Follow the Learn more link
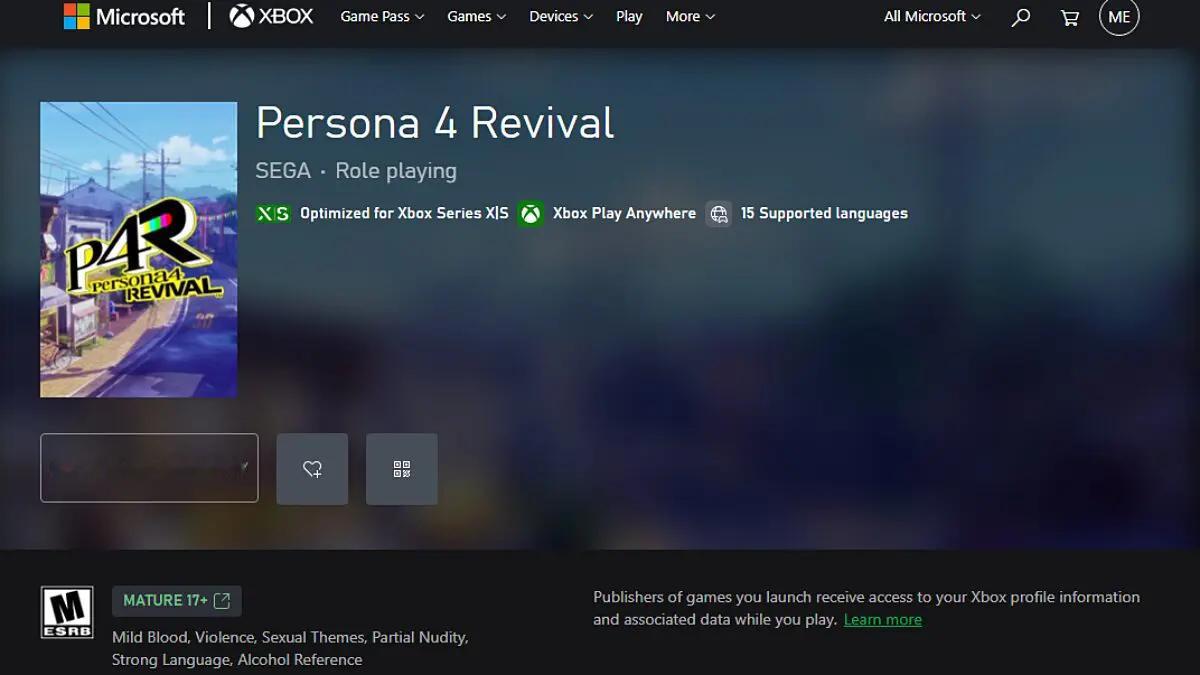 [x=883, y=620]
